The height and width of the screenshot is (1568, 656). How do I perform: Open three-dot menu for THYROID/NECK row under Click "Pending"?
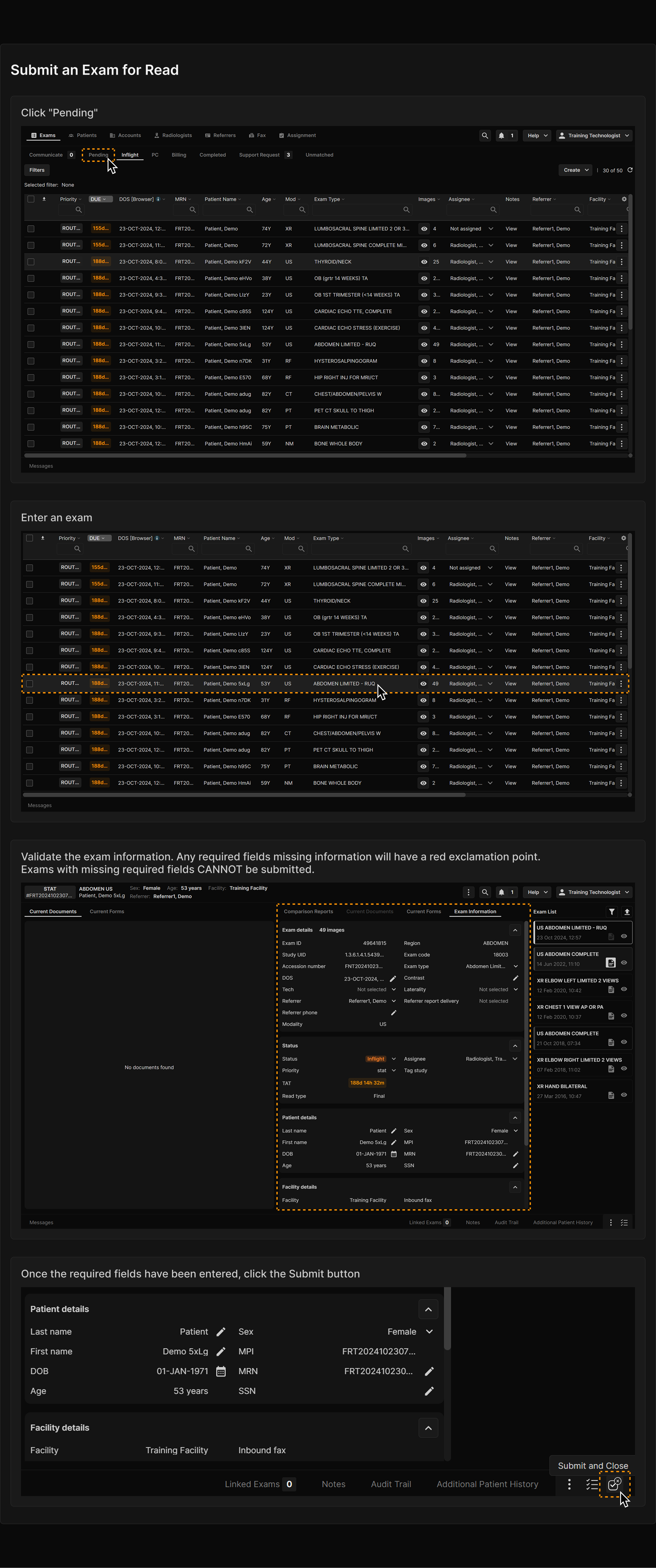pos(621,262)
